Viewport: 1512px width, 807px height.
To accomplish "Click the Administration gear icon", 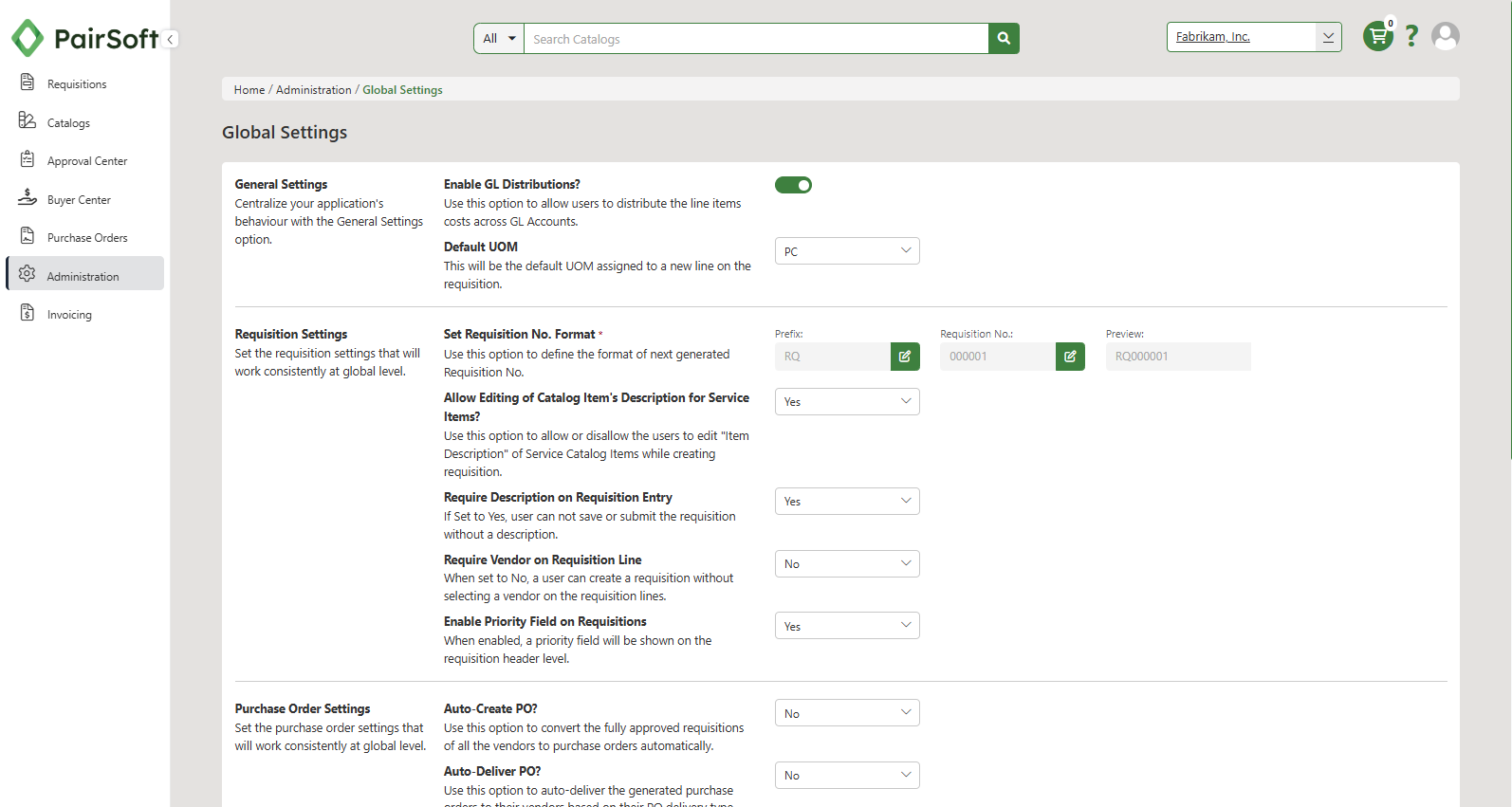I will (x=28, y=274).
